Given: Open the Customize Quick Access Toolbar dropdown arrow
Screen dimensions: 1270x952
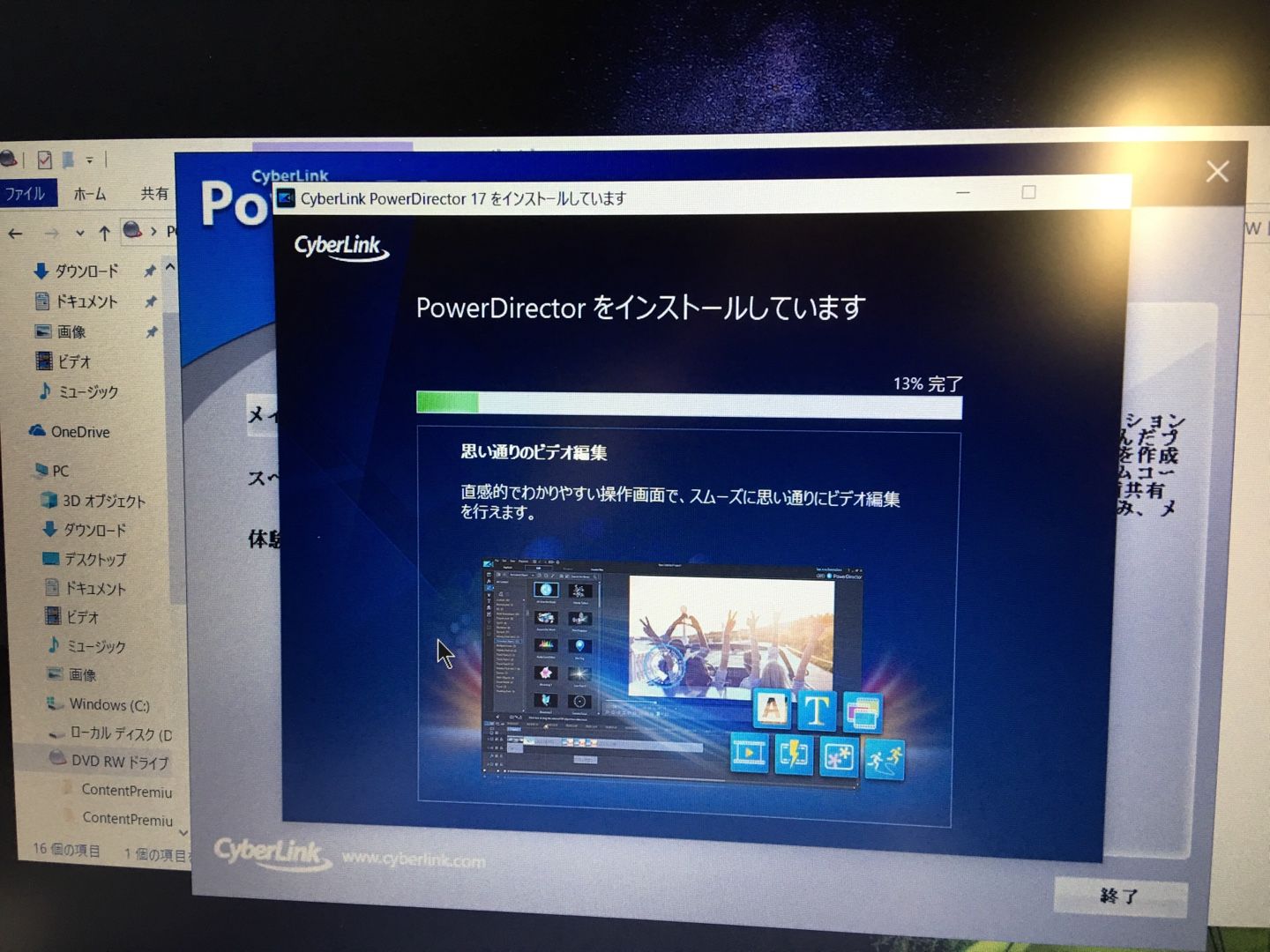Looking at the screenshot, I should (89, 160).
